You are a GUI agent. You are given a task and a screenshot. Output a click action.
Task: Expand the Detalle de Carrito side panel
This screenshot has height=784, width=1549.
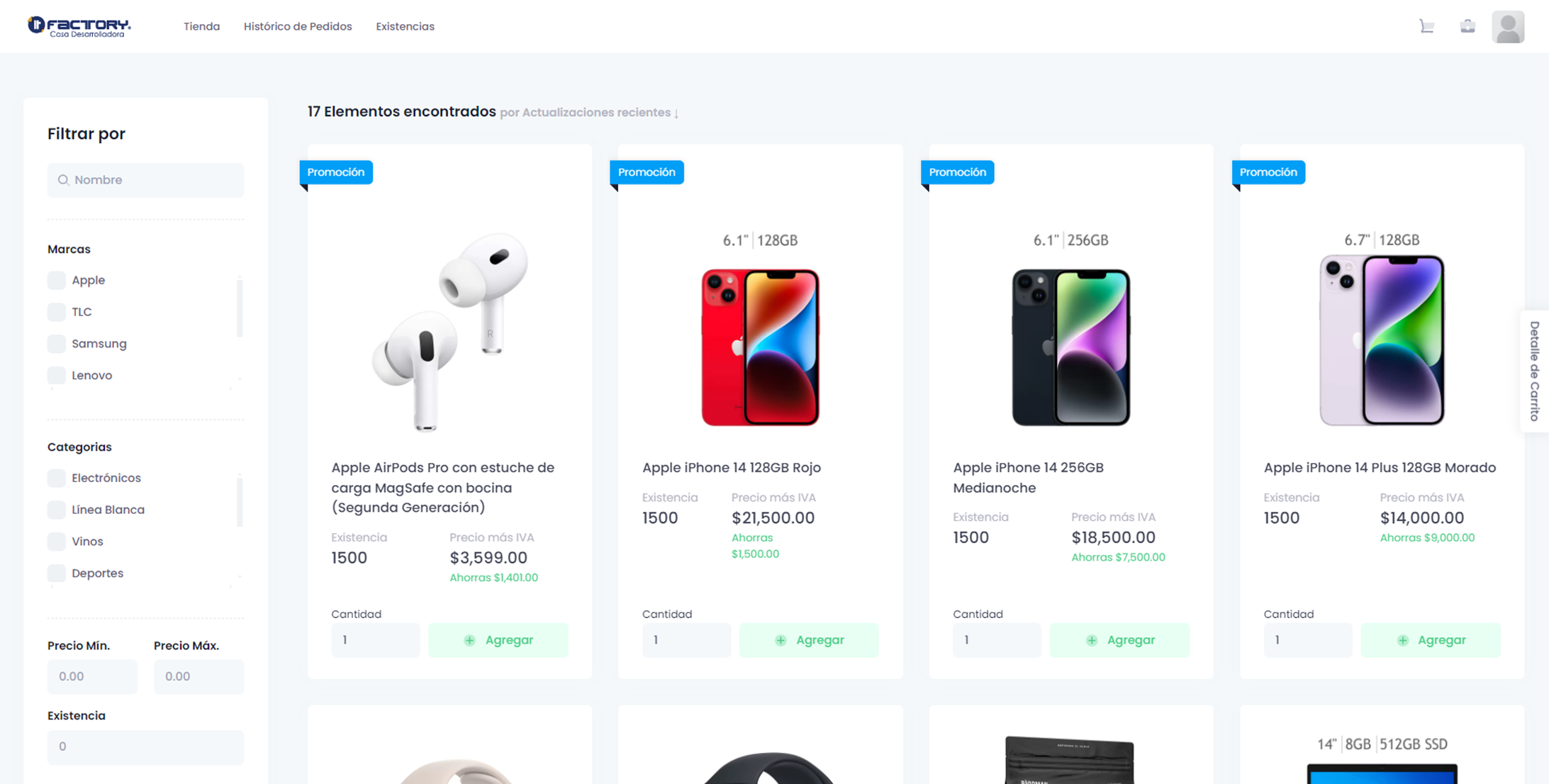coord(1534,371)
